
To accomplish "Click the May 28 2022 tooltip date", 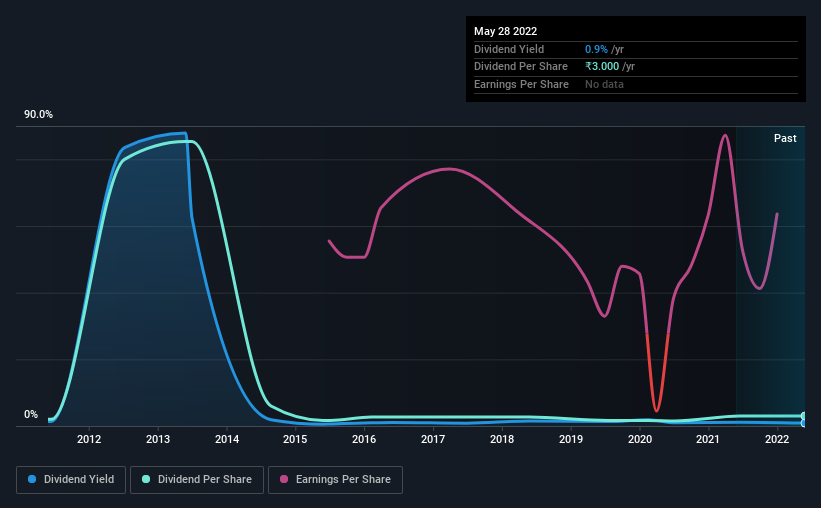I will 505,31.
